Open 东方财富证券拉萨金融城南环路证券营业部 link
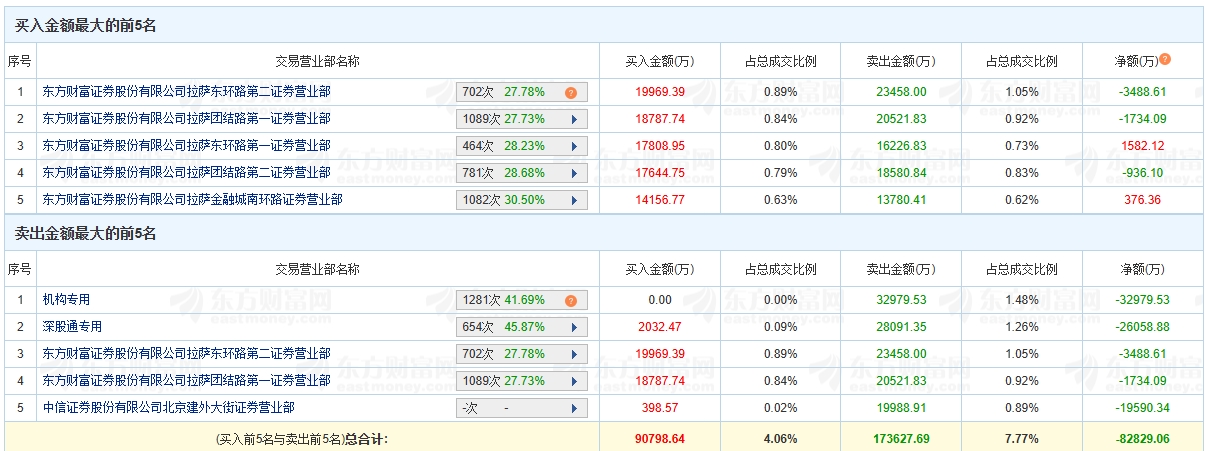 click(x=192, y=199)
